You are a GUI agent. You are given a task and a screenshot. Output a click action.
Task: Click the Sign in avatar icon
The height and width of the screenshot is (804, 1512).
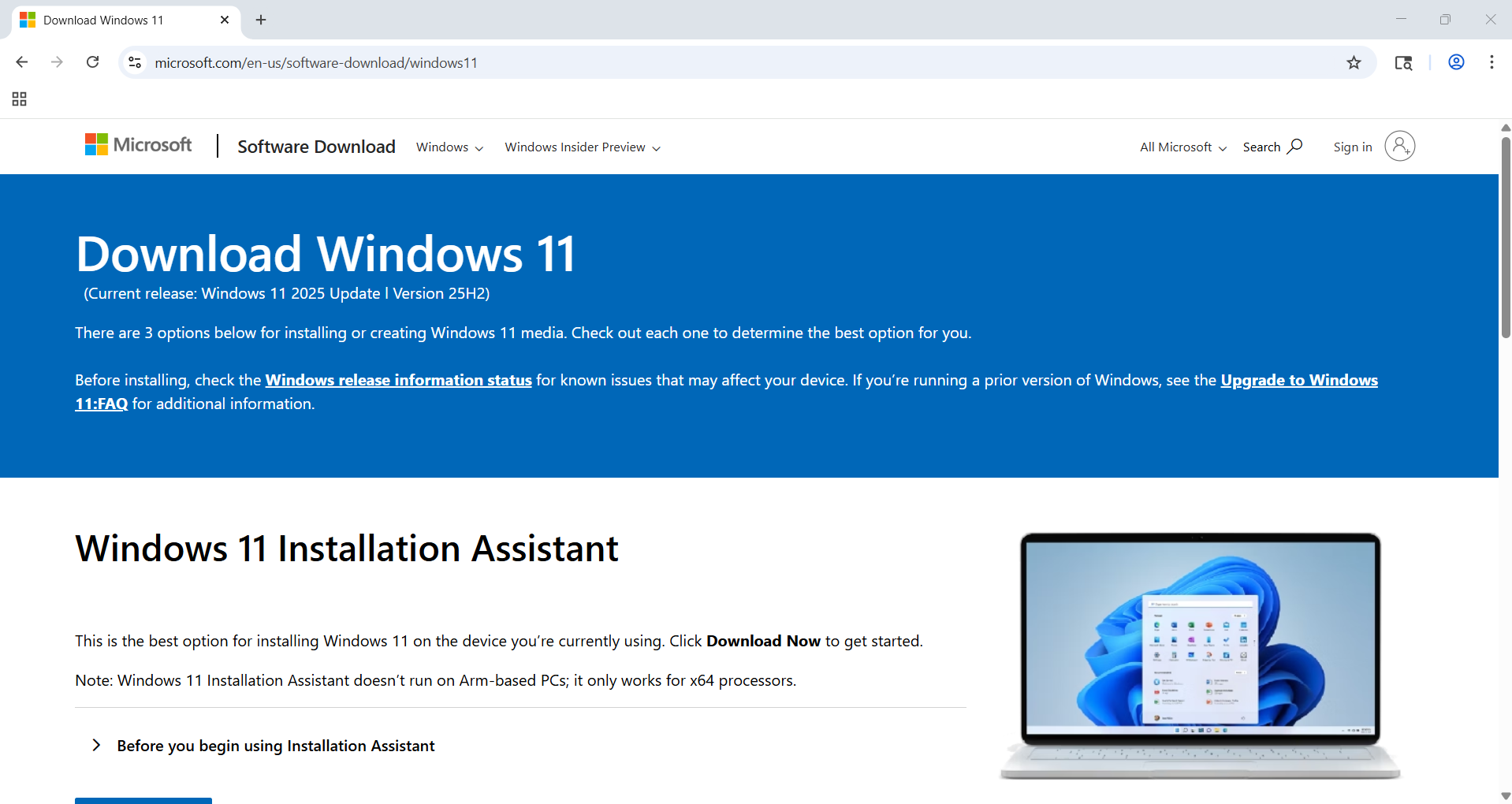(1399, 146)
